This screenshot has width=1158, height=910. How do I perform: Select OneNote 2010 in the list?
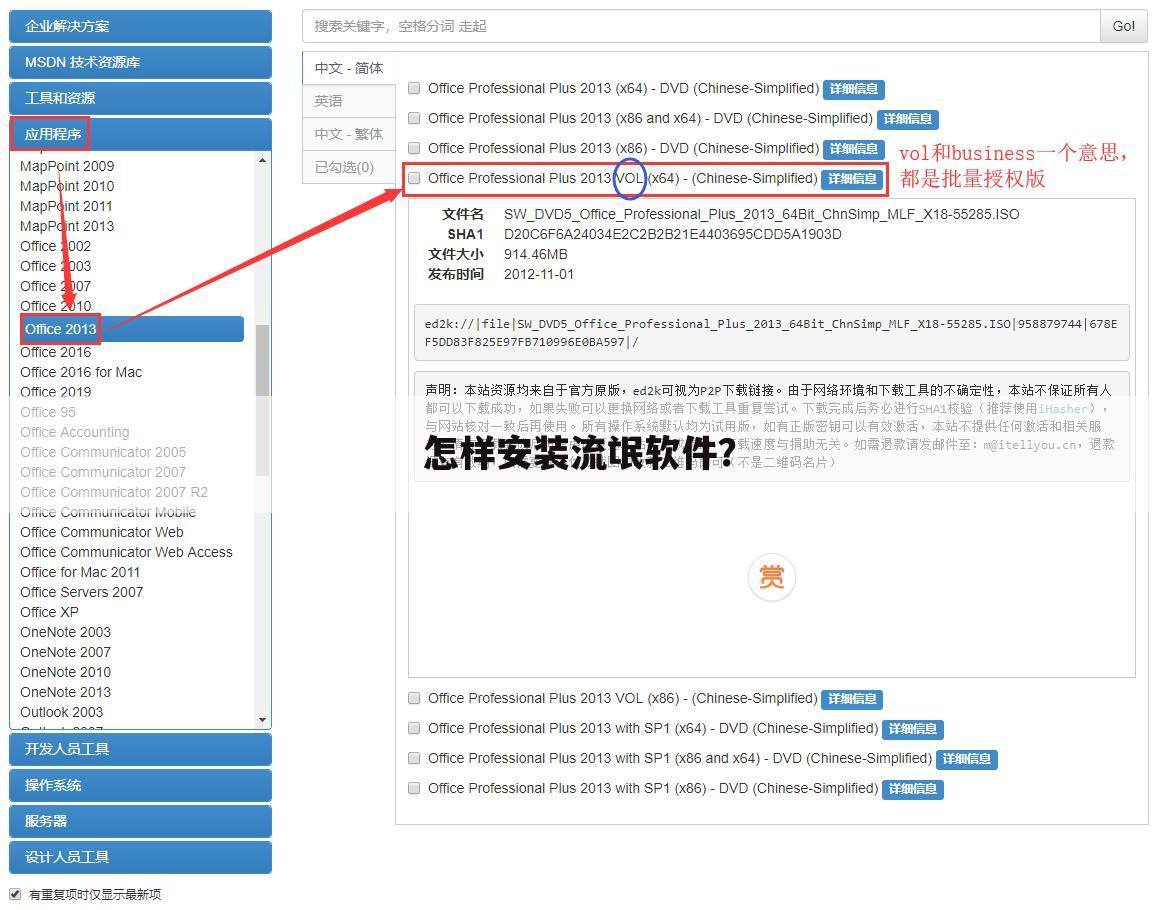tap(66, 672)
